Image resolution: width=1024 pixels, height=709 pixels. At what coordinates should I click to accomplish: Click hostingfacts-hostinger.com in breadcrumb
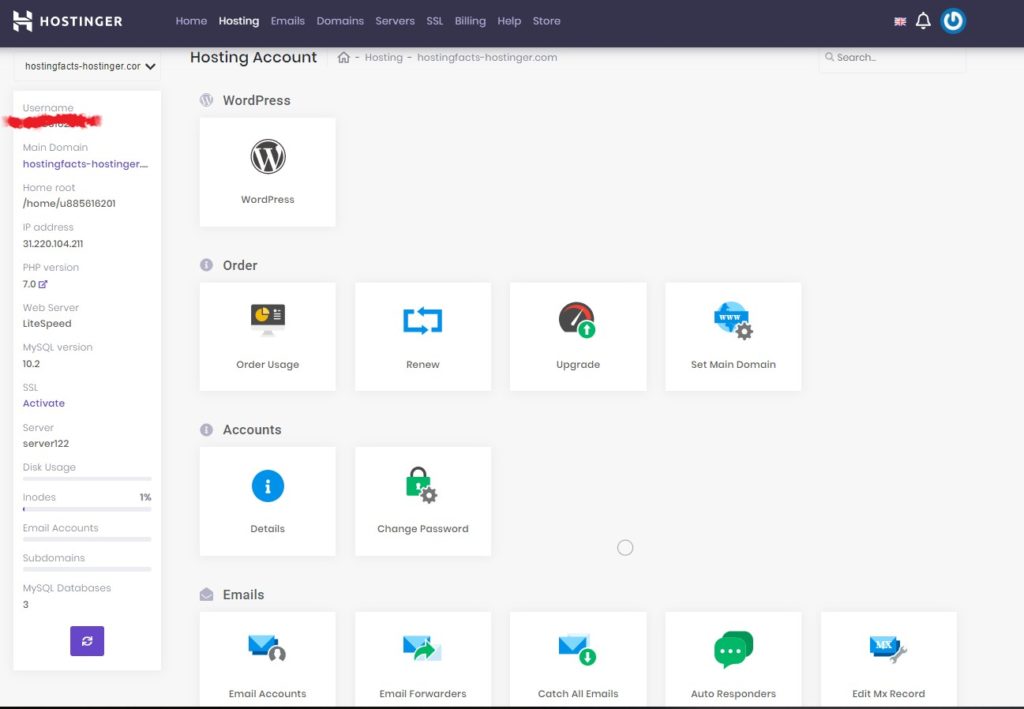click(487, 57)
